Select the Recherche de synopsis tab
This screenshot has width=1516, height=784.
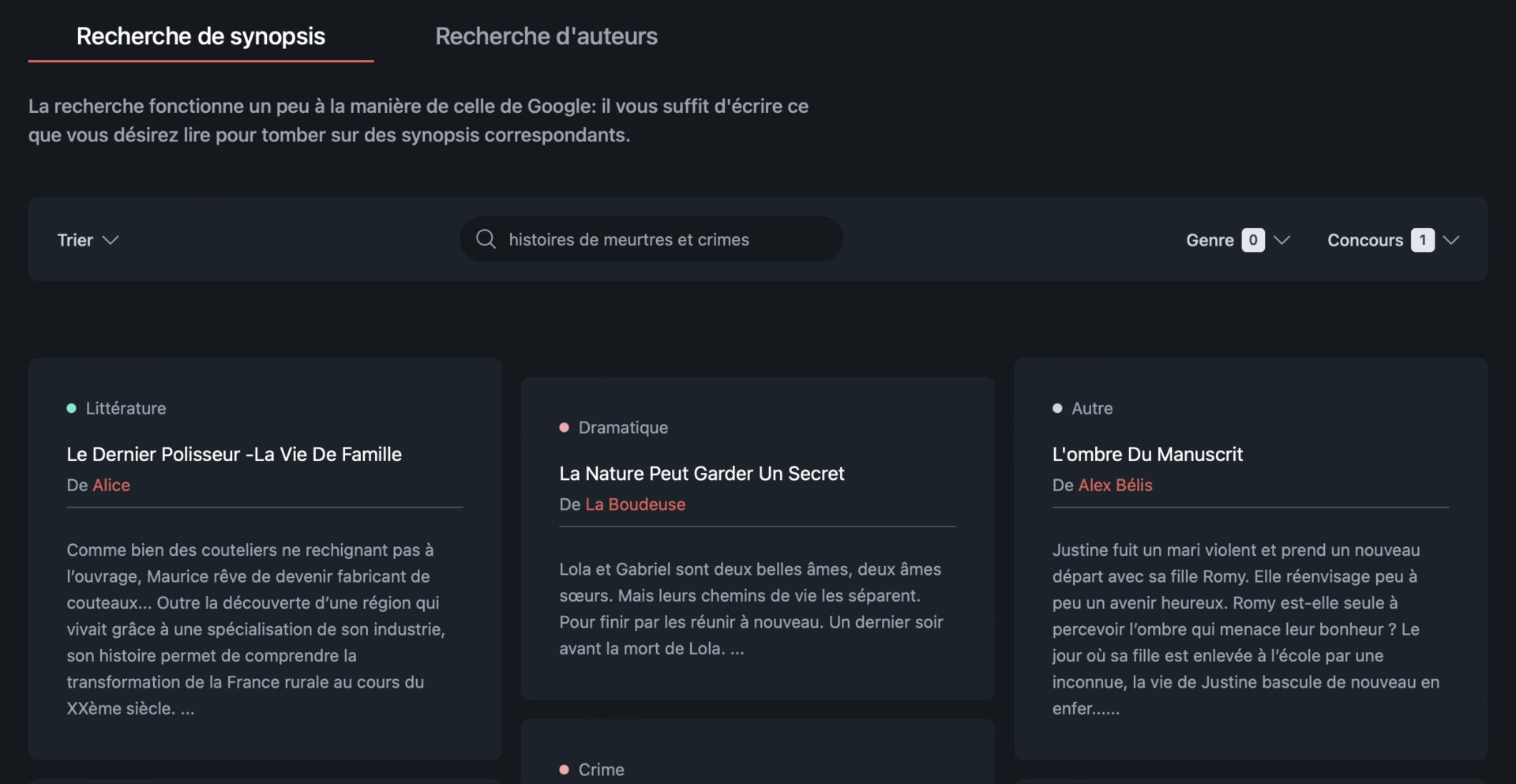click(x=201, y=36)
